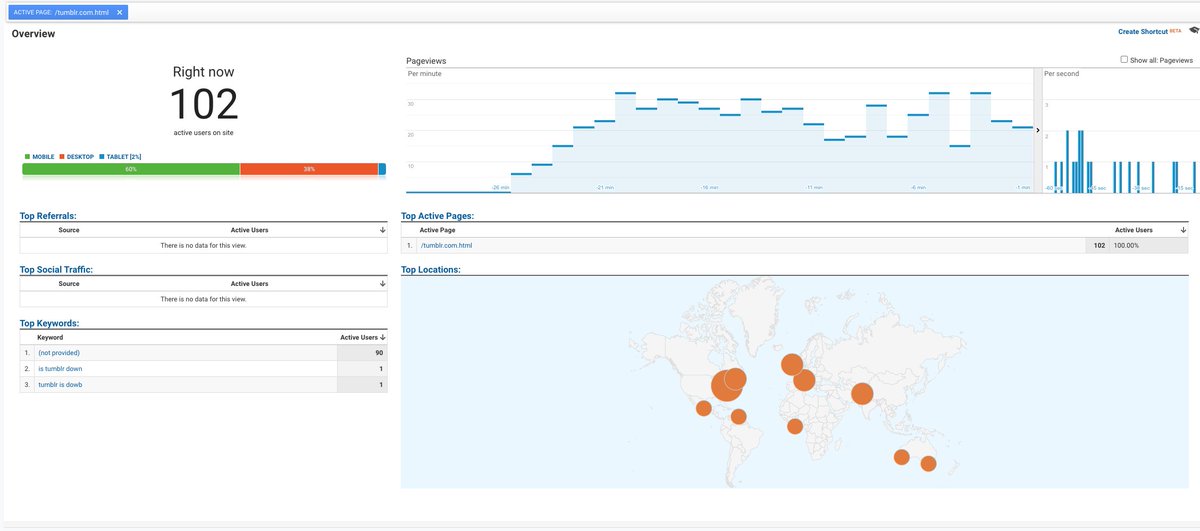Select the 'is tumblr down' keyword

point(60,369)
